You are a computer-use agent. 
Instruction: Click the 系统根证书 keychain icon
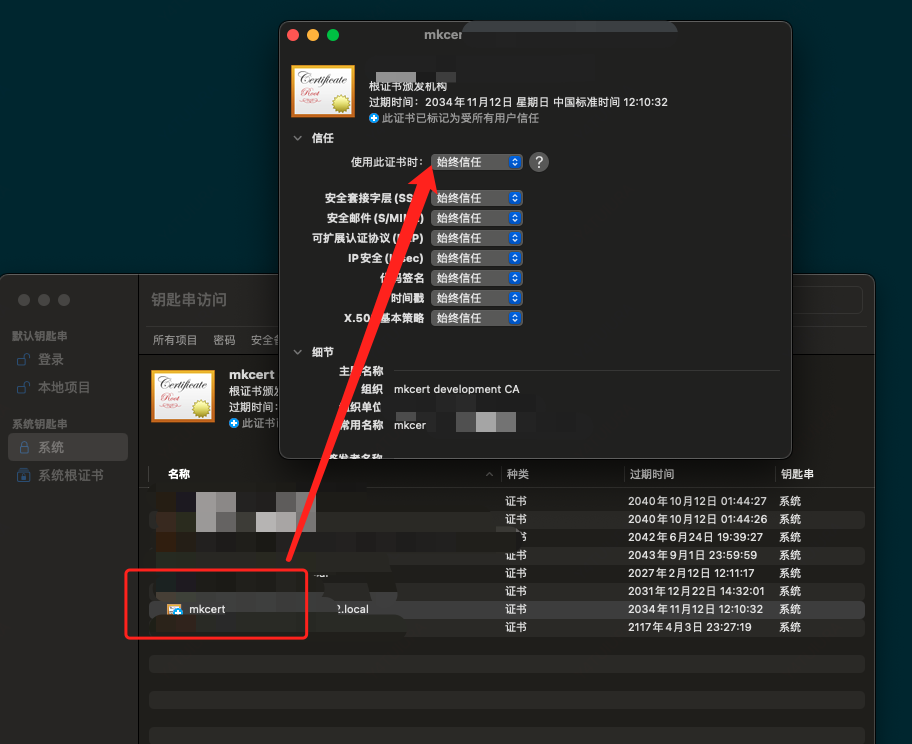click(23, 475)
